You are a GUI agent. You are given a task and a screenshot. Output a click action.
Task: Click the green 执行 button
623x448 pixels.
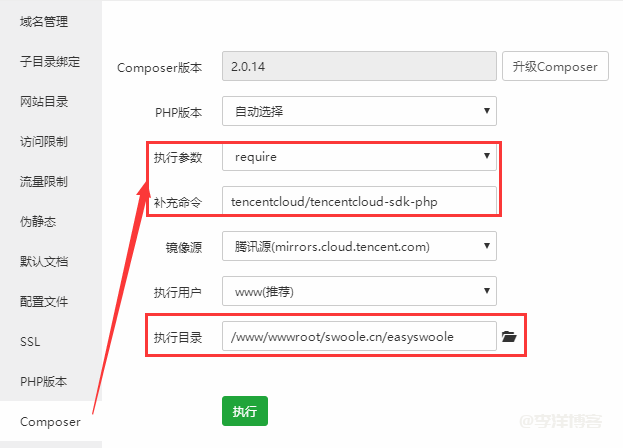click(244, 411)
